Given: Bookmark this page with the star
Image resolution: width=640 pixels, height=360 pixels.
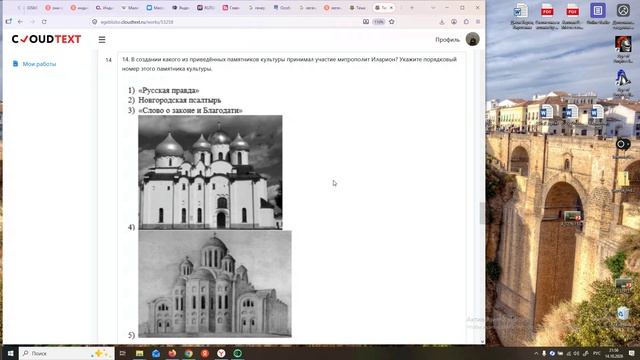Looking at the screenshot, I should [391, 22].
